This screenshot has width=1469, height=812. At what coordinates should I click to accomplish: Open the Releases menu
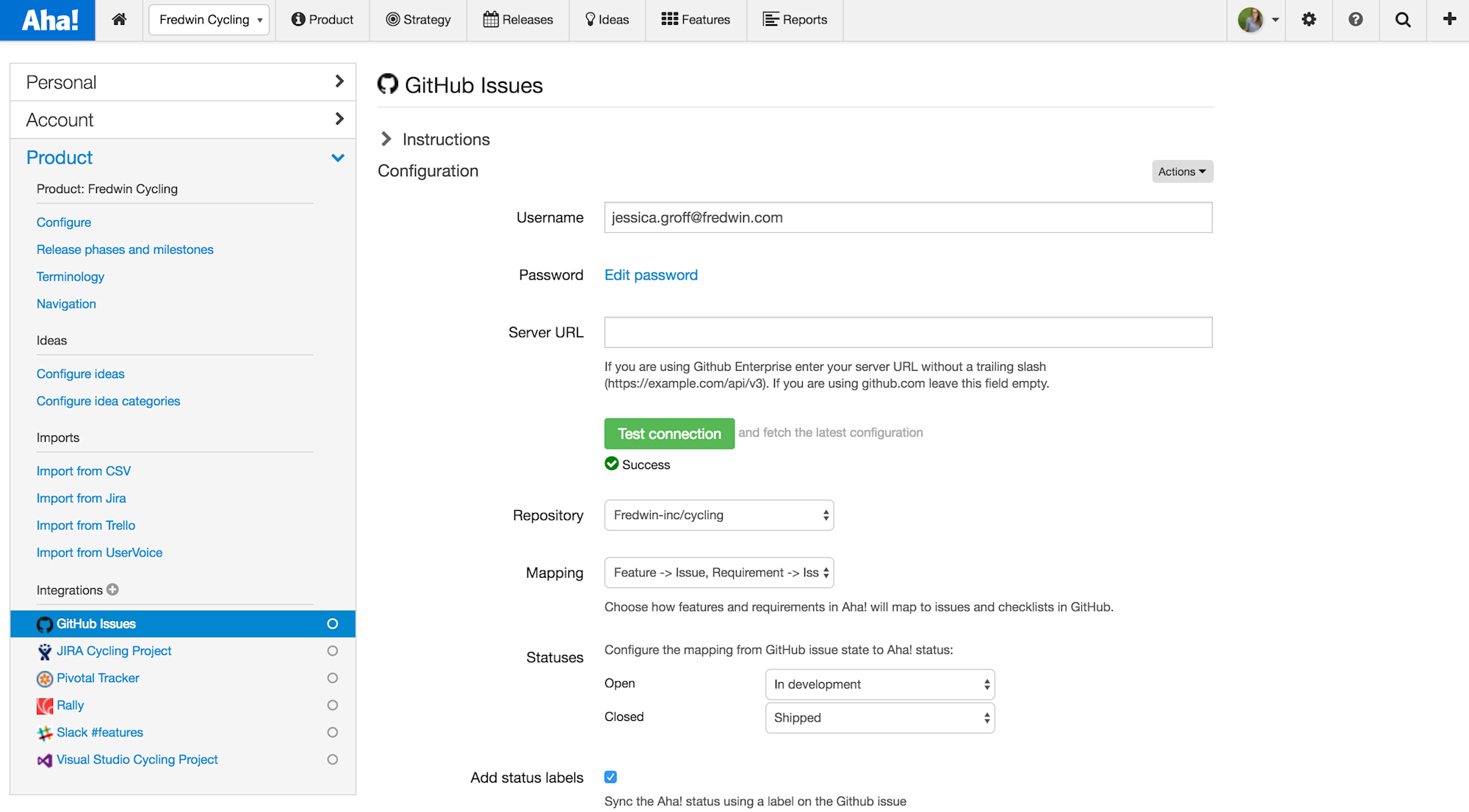518,20
